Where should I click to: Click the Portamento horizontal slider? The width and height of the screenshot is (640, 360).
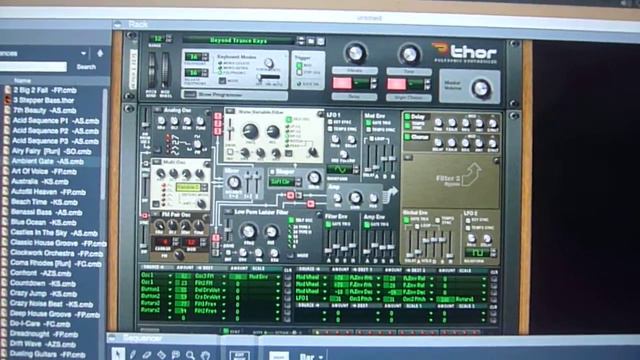(x=268, y=76)
